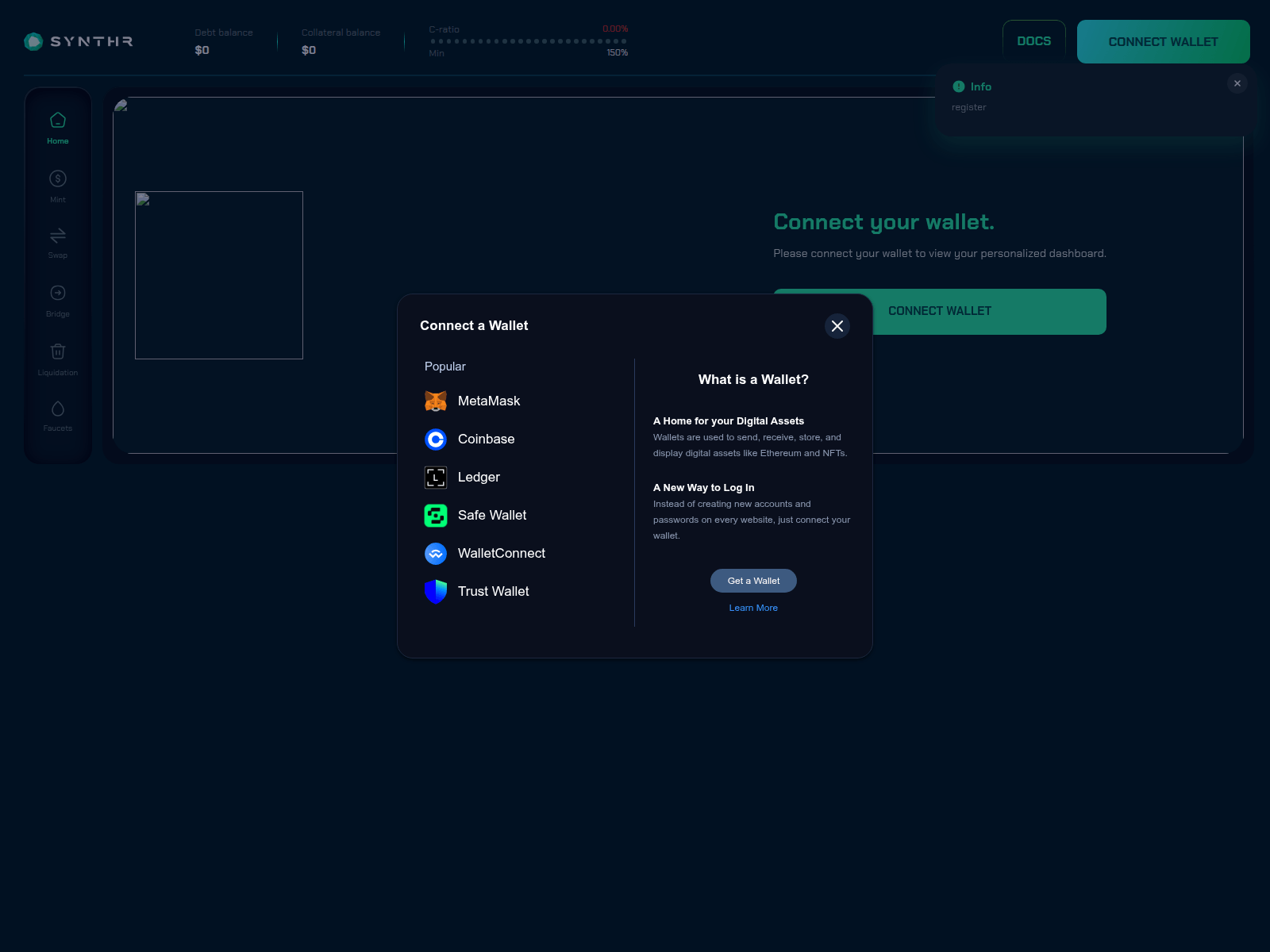Open the Liquidation trash icon
The image size is (1270, 952).
tap(58, 351)
